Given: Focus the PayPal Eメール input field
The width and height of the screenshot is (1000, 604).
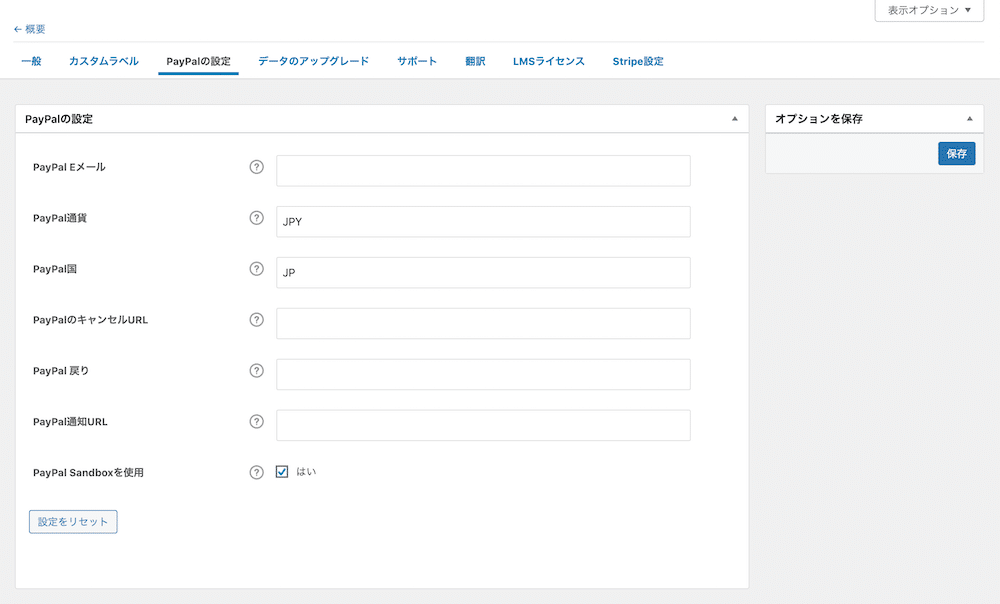Looking at the screenshot, I should [483, 171].
